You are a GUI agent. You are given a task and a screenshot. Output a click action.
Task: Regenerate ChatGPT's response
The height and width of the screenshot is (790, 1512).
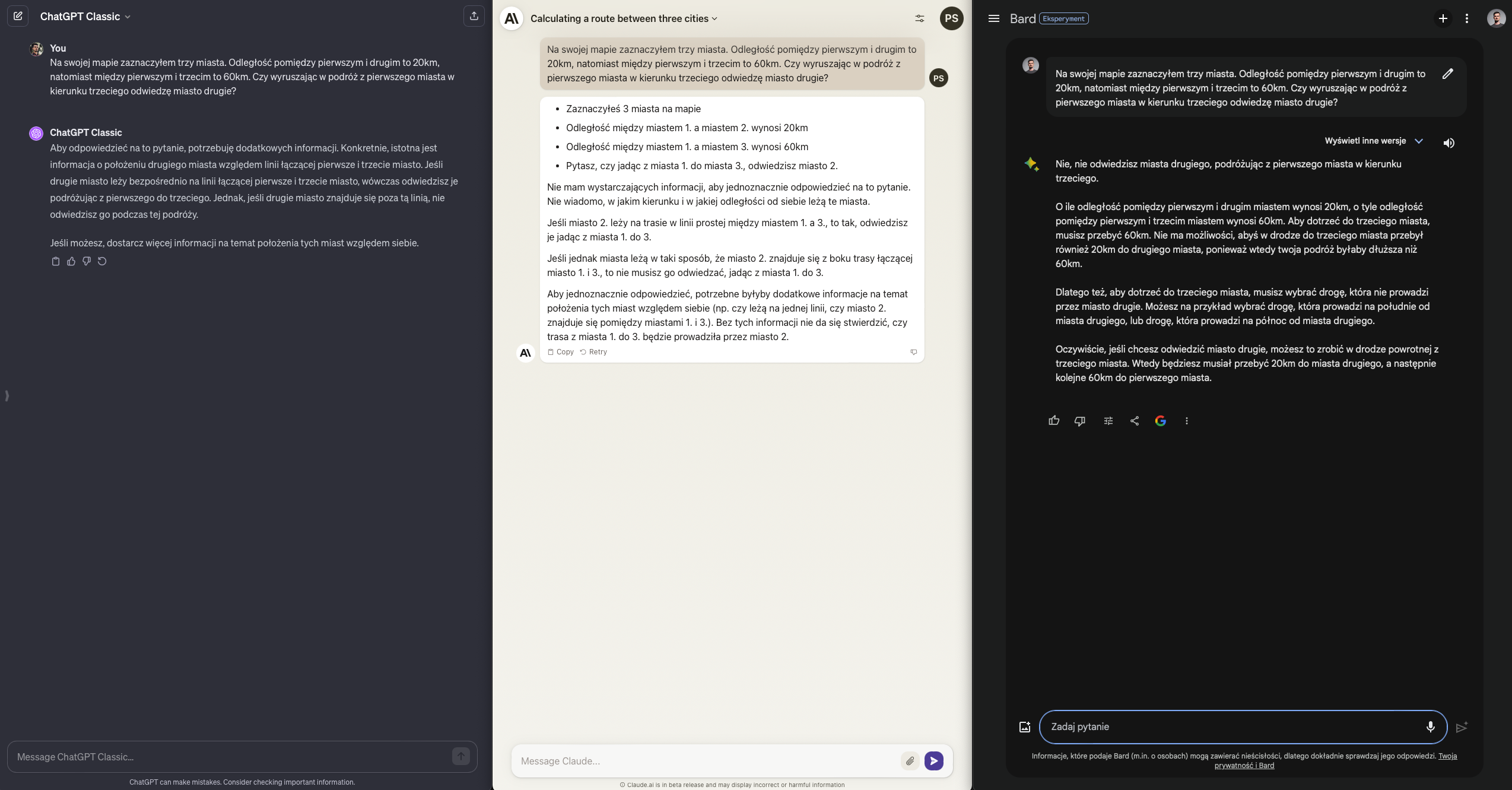click(102, 261)
